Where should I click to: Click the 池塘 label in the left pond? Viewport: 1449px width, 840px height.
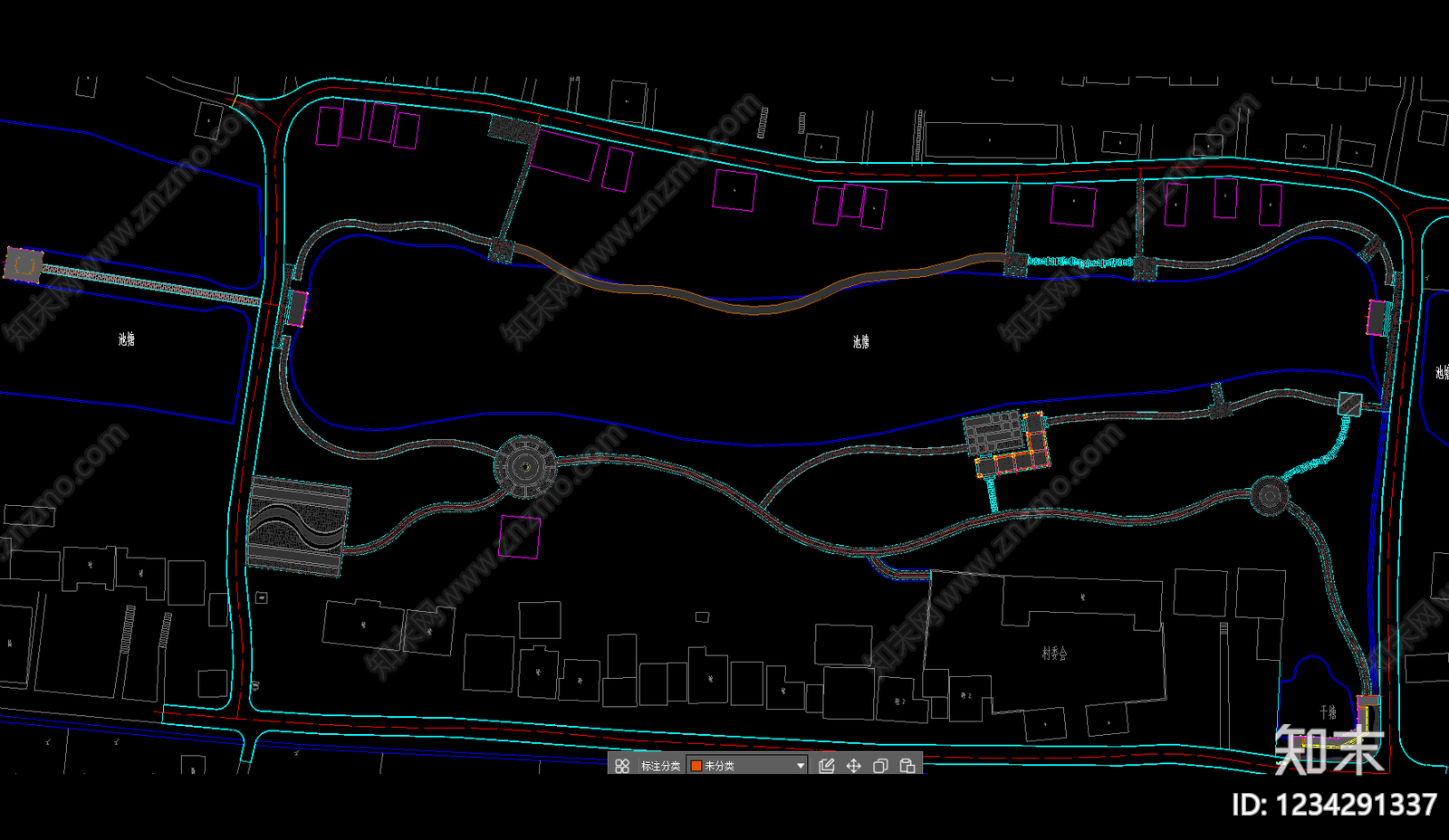[x=126, y=339]
